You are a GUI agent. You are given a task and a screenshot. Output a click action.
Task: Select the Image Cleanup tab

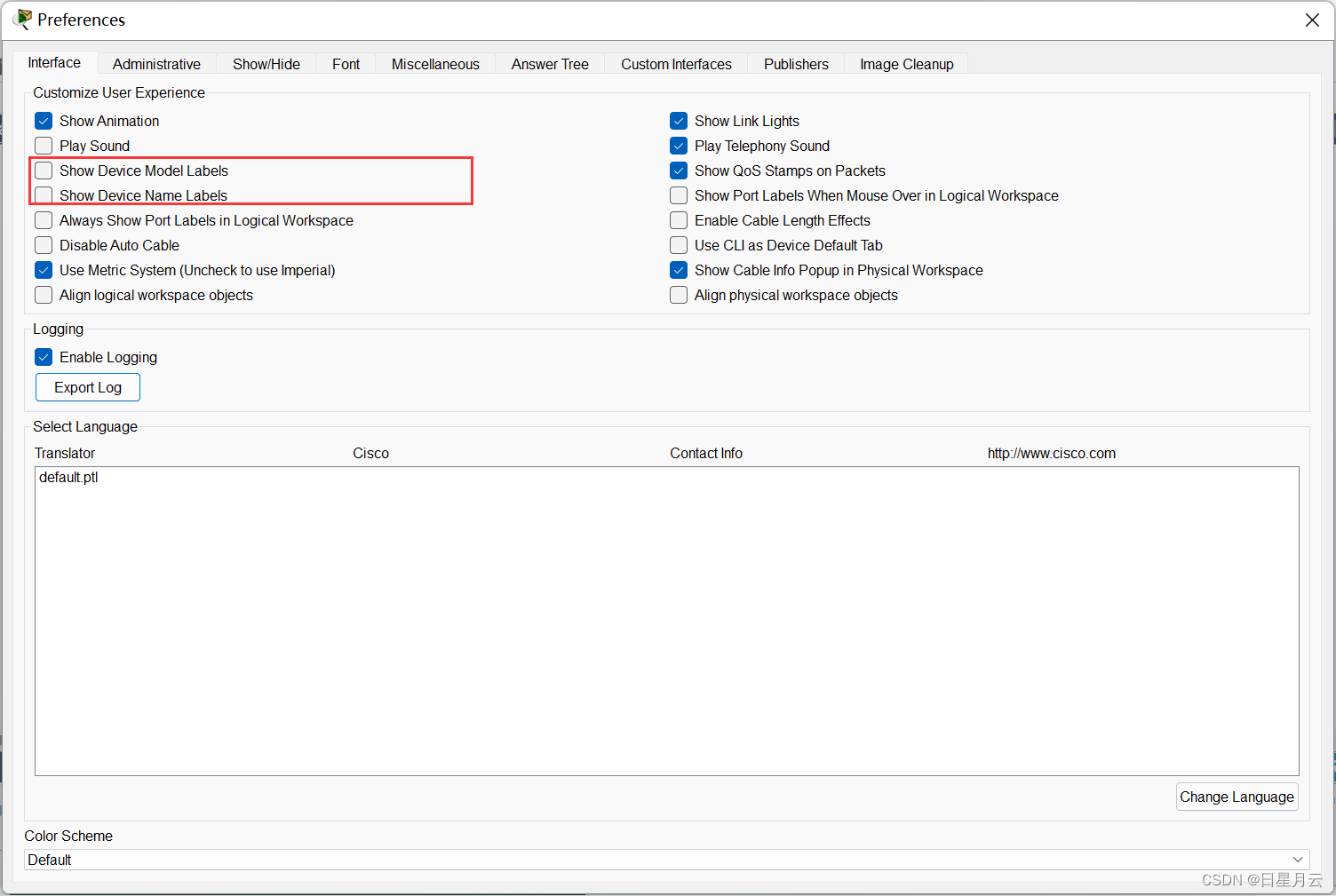[x=906, y=64]
